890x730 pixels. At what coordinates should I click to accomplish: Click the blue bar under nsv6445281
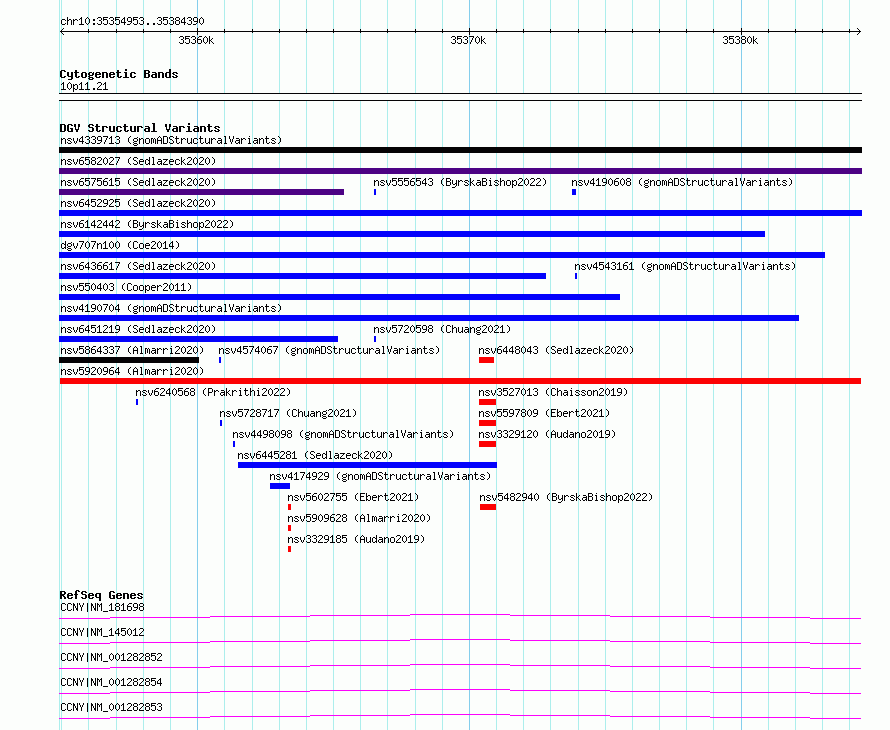(367, 465)
